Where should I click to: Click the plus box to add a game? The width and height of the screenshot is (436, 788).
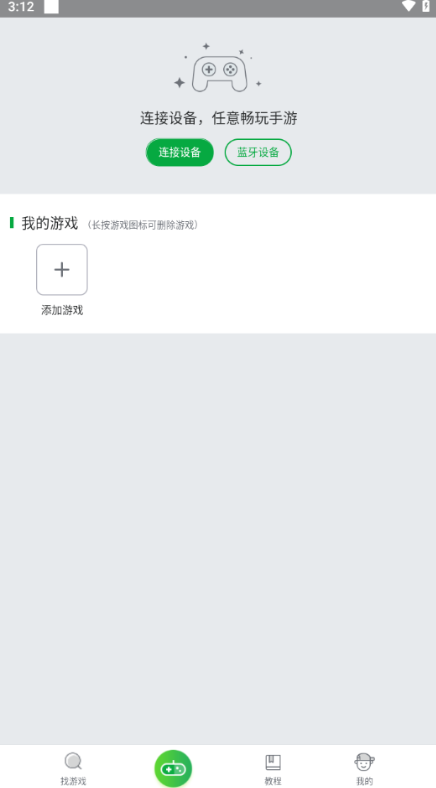[x=62, y=270]
